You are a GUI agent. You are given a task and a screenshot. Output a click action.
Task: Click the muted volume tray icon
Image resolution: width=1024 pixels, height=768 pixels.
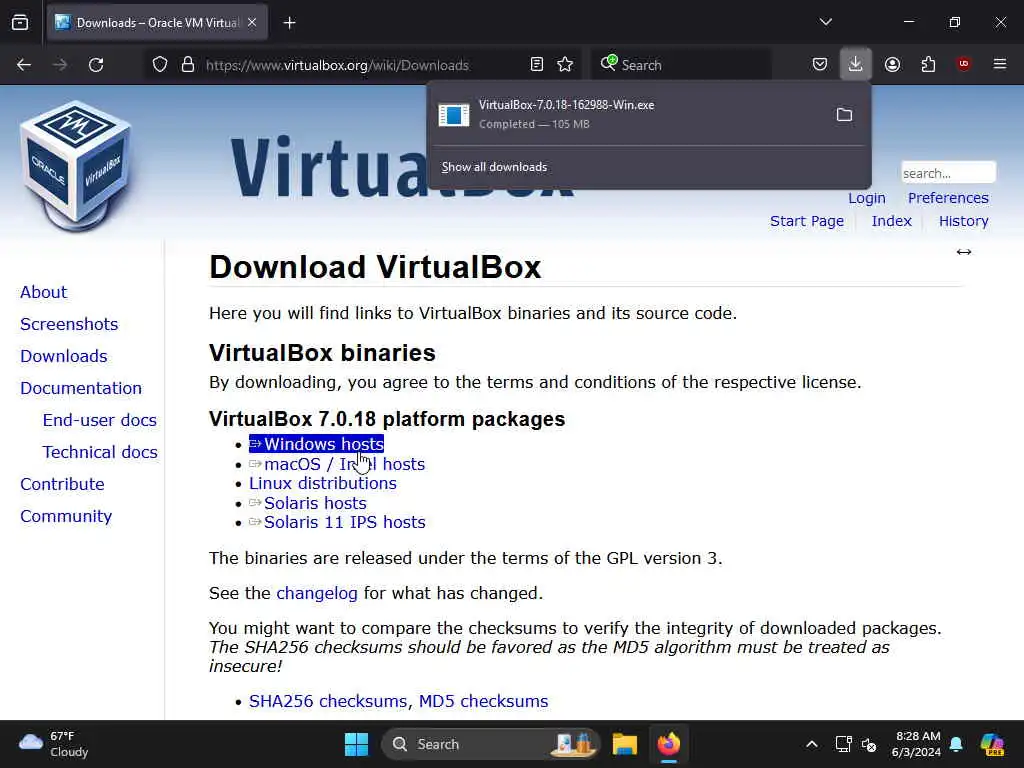coord(869,744)
